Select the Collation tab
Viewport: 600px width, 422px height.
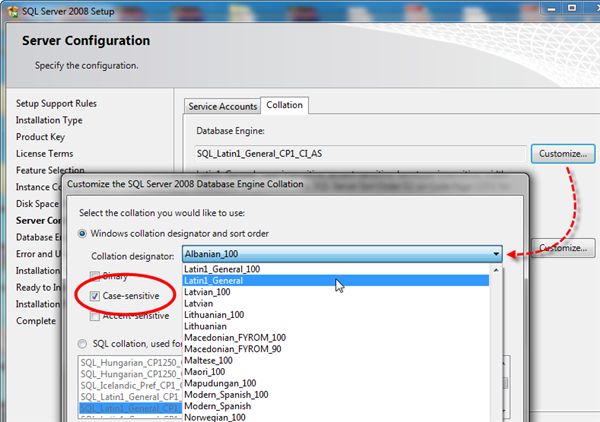tap(284, 105)
